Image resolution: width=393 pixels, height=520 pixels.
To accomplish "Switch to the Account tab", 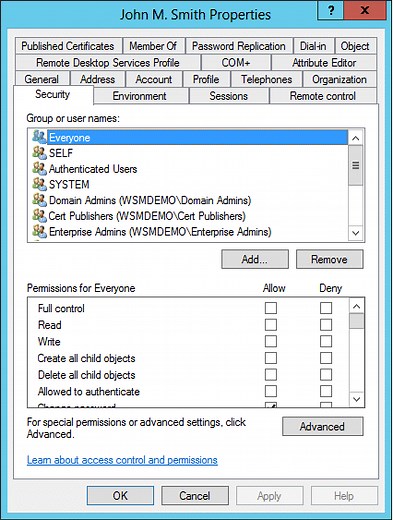I will [154, 79].
